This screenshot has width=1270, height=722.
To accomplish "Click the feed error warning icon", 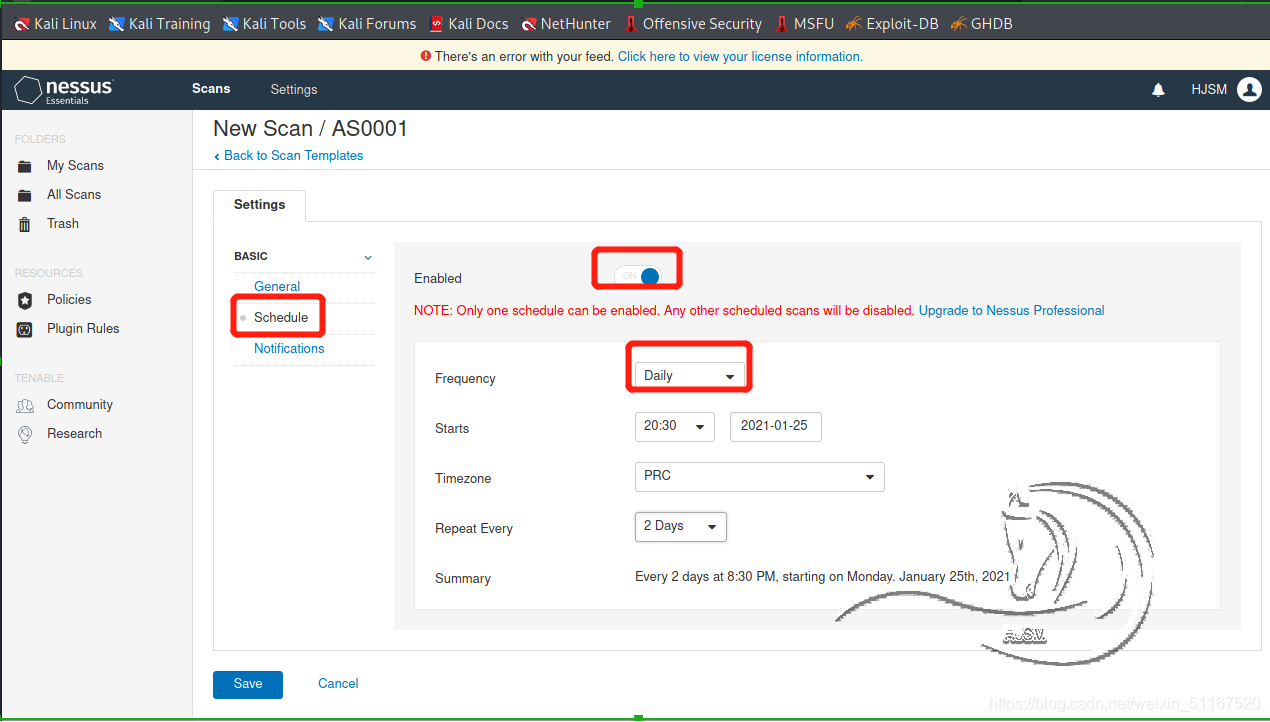I will 426,57.
